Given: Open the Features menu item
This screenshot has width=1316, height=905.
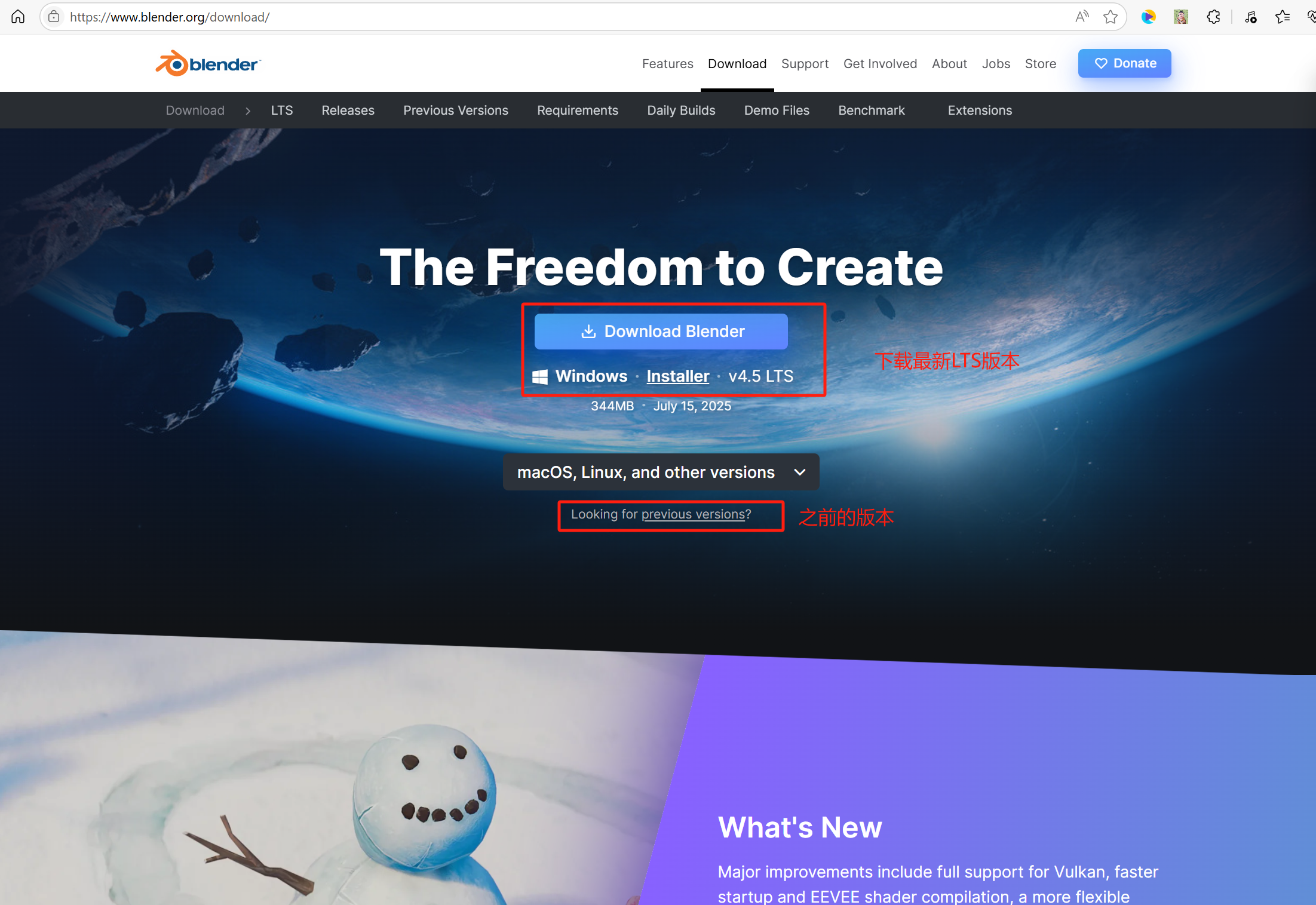Looking at the screenshot, I should point(667,63).
